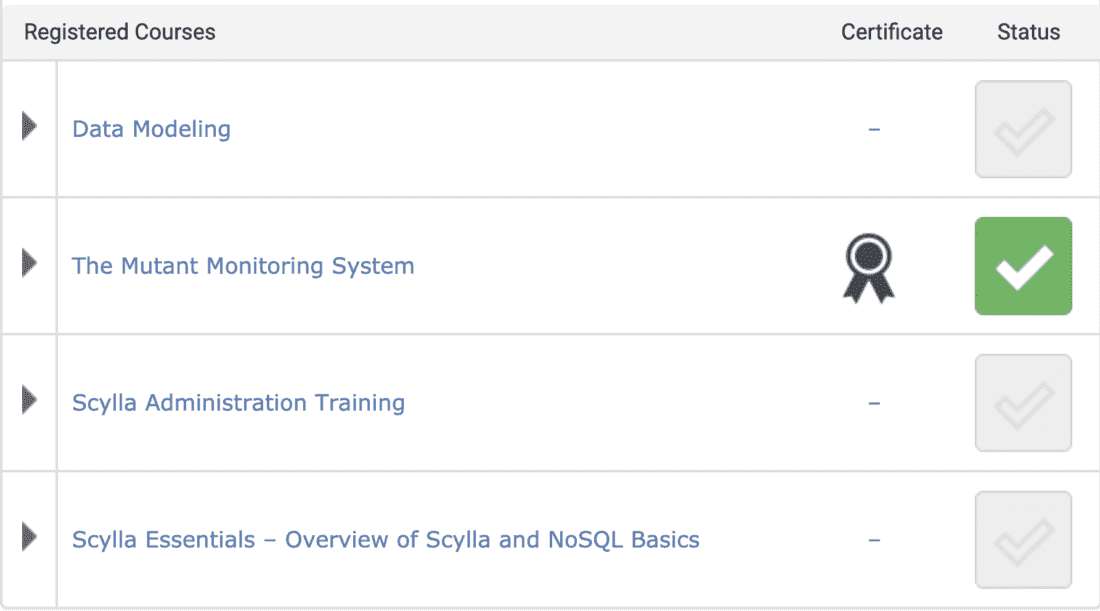Image resolution: width=1100 pixels, height=611 pixels.
Task: Open the Data Modeling course link
Action: 151,129
